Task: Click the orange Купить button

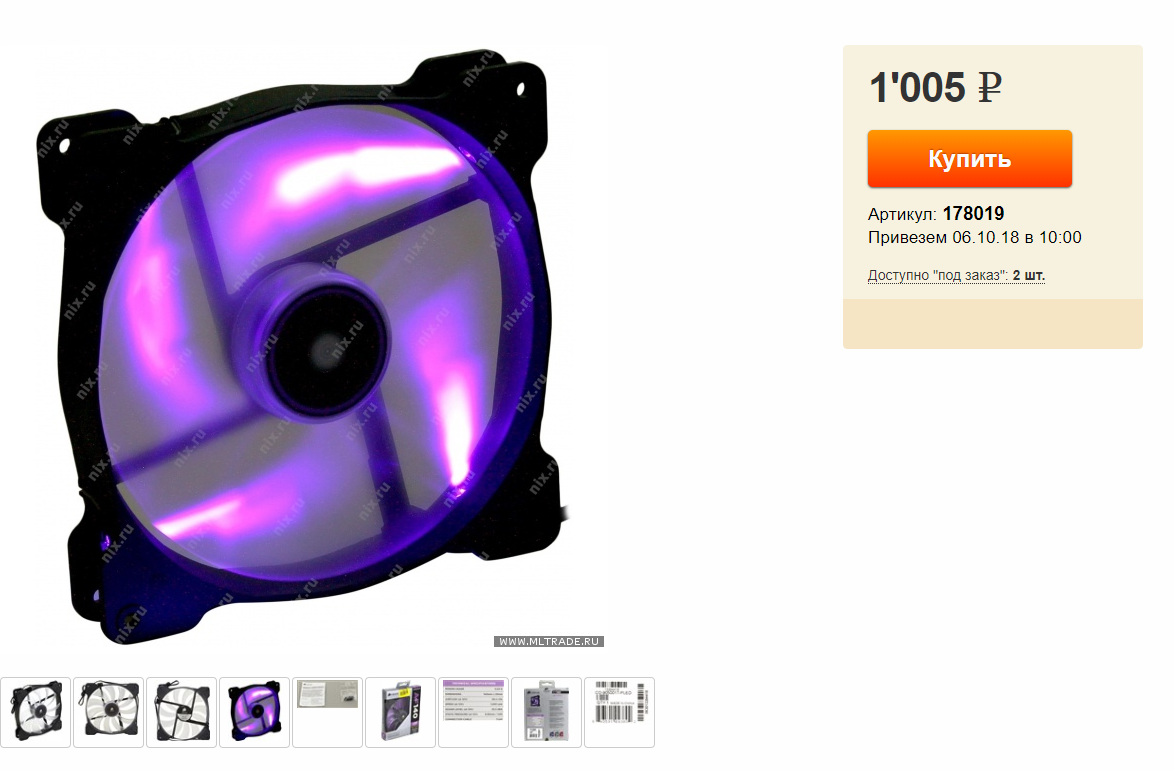Action: (970, 159)
